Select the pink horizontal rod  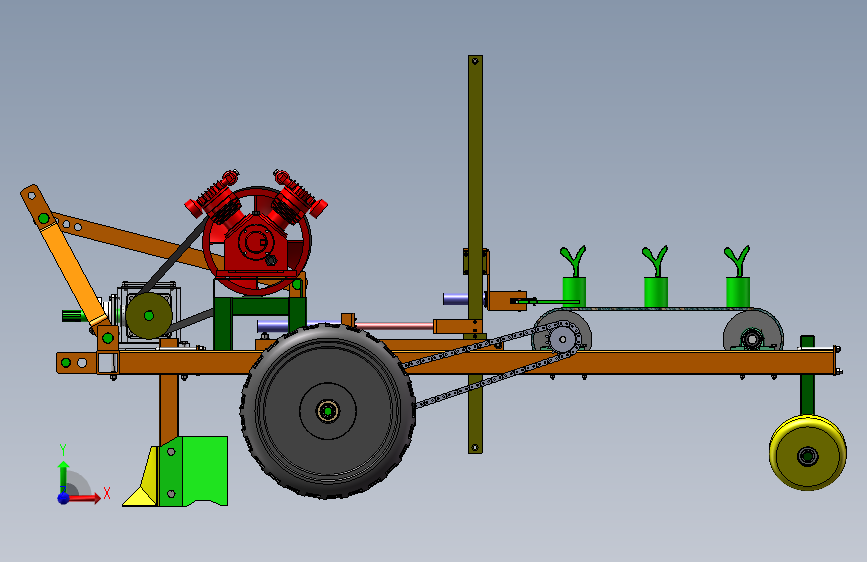pos(394,326)
